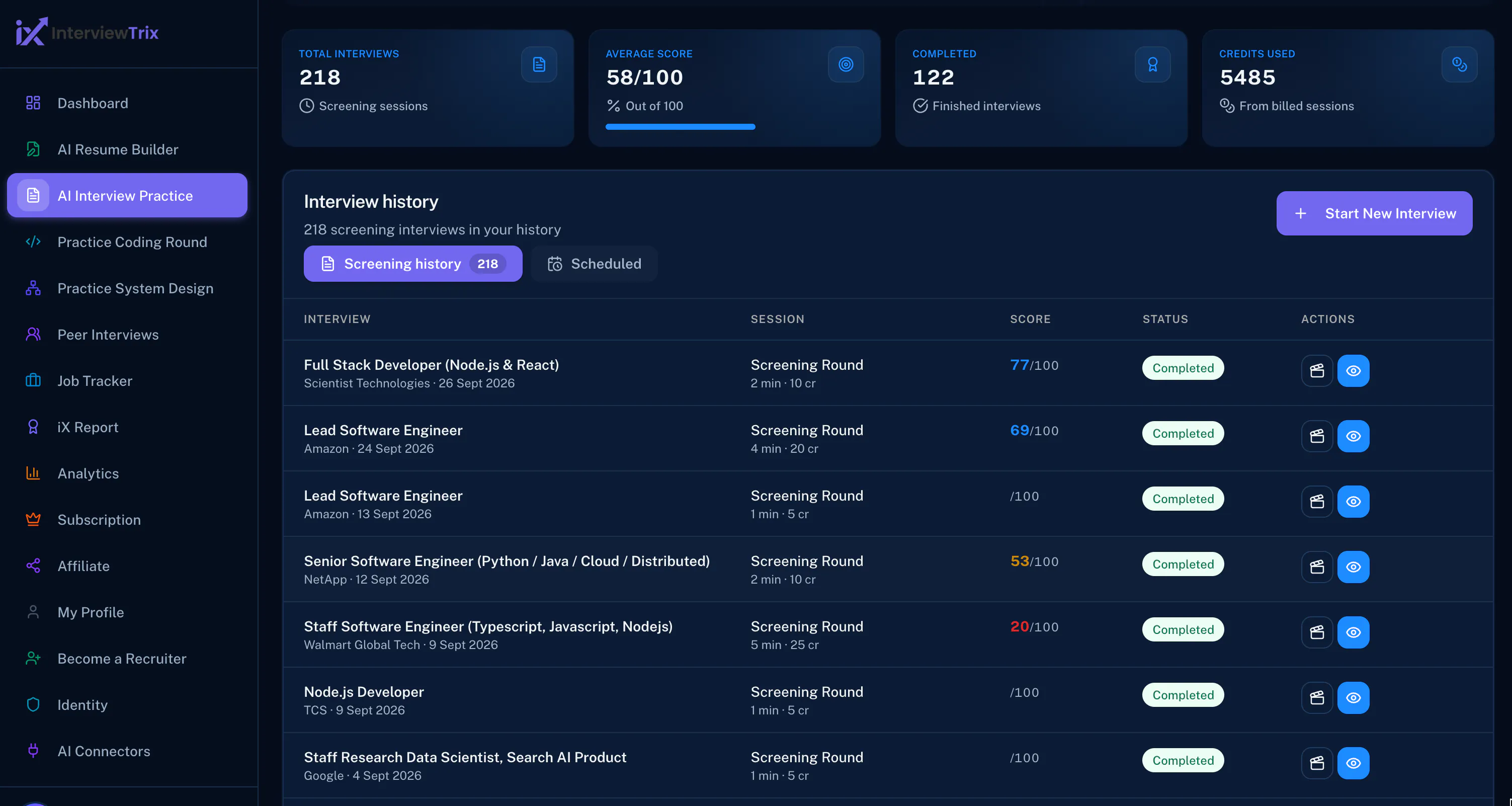Open recording for Amazon 24 Sept interview

click(x=1317, y=436)
